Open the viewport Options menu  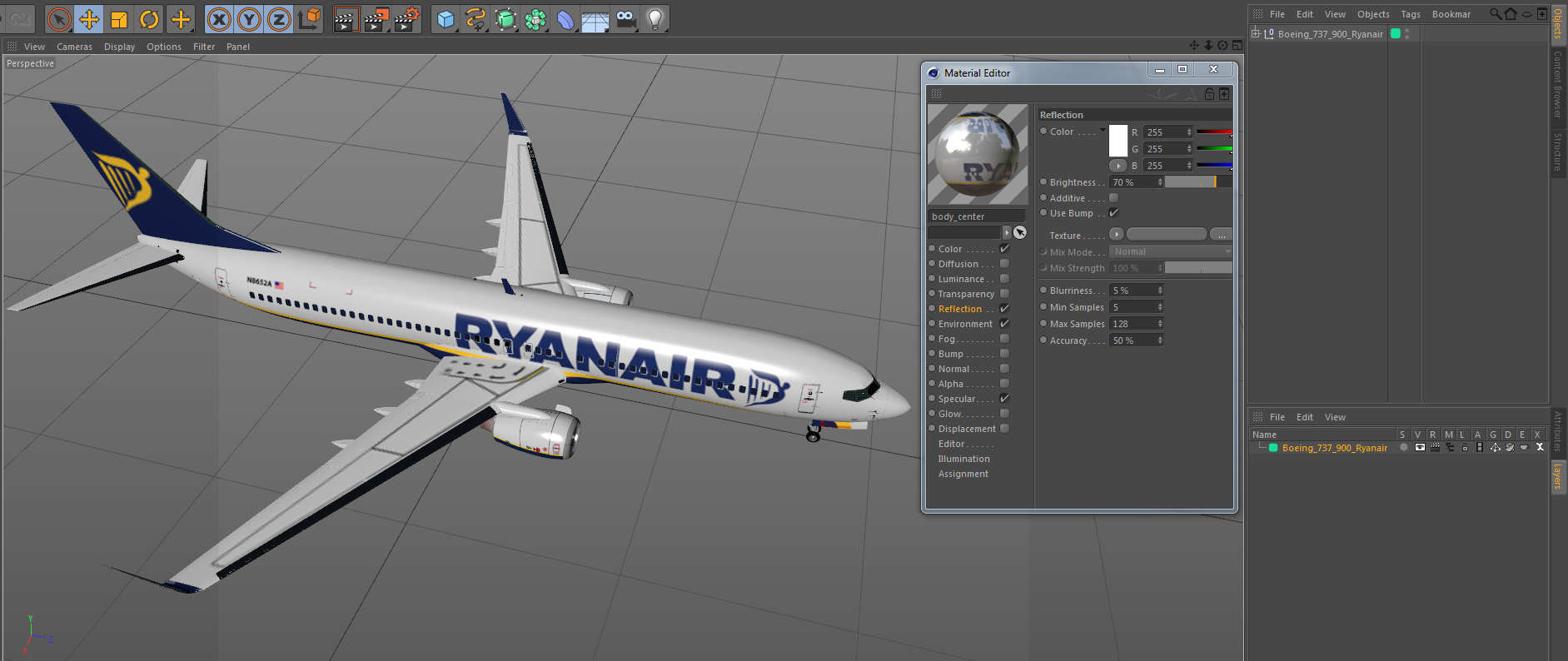coord(164,47)
